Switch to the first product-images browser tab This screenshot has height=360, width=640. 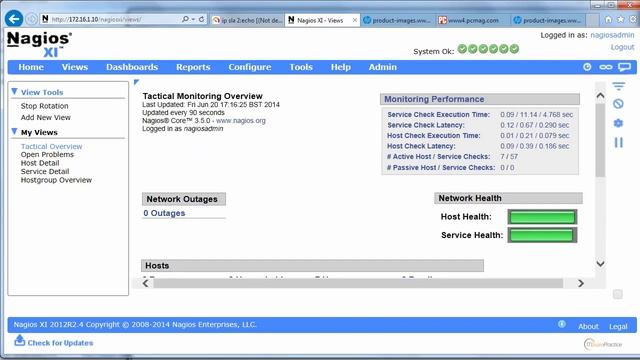point(397,20)
